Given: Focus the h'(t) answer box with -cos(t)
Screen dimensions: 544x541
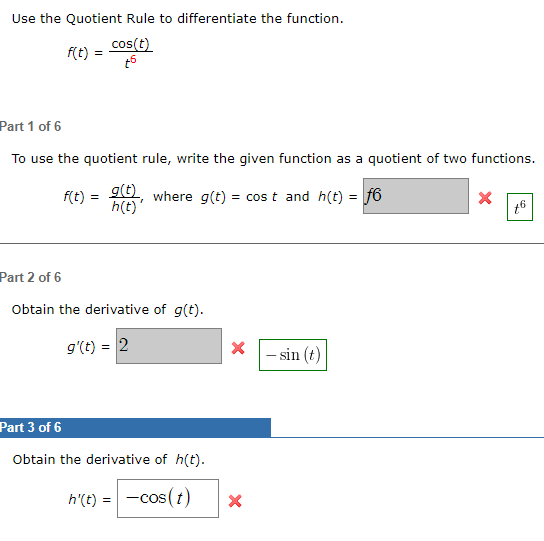Looking at the screenshot, I should click(168, 499).
